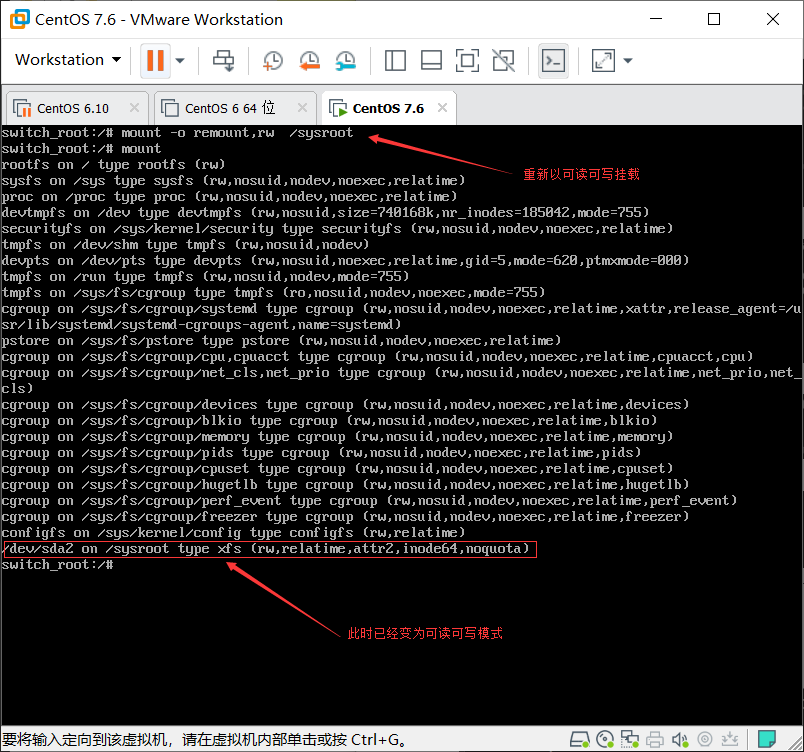Click the 'rootfs on / type rootfs (rw)' line

[x=113, y=165]
